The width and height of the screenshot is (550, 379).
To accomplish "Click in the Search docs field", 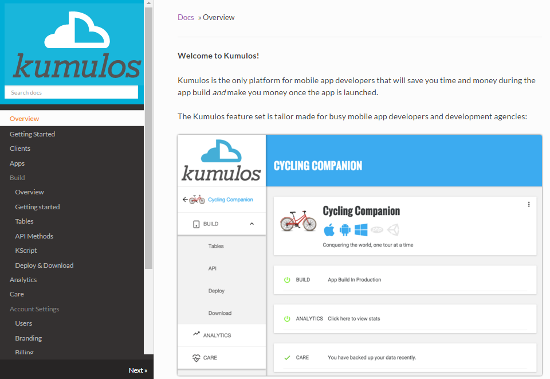I will 71,92.
